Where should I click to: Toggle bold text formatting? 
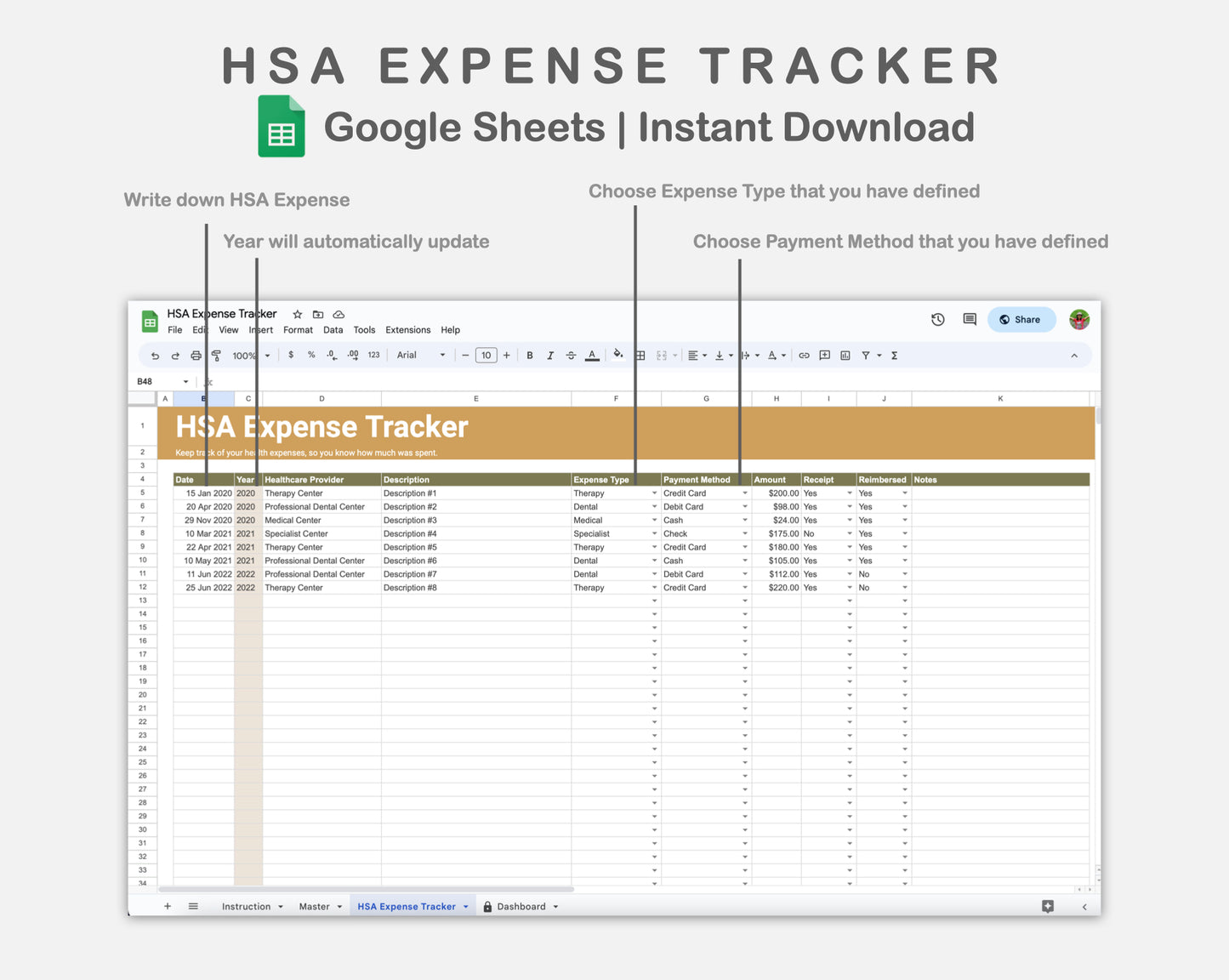click(529, 355)
